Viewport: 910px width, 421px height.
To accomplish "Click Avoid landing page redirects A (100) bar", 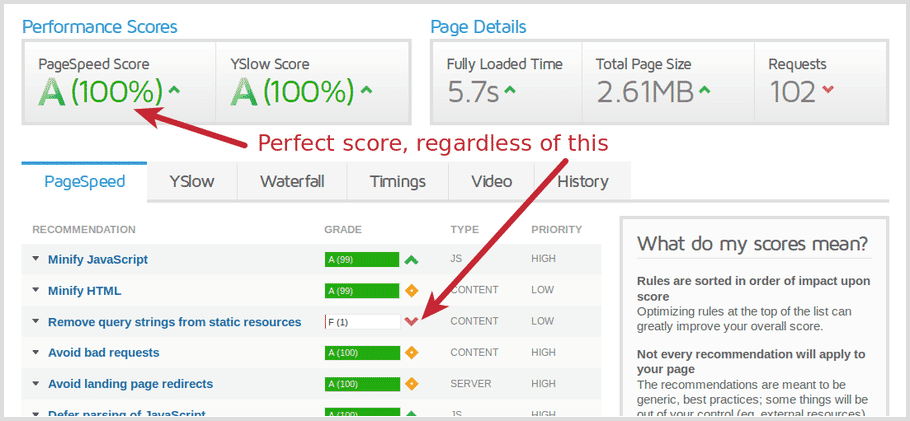I will (362, 384).
